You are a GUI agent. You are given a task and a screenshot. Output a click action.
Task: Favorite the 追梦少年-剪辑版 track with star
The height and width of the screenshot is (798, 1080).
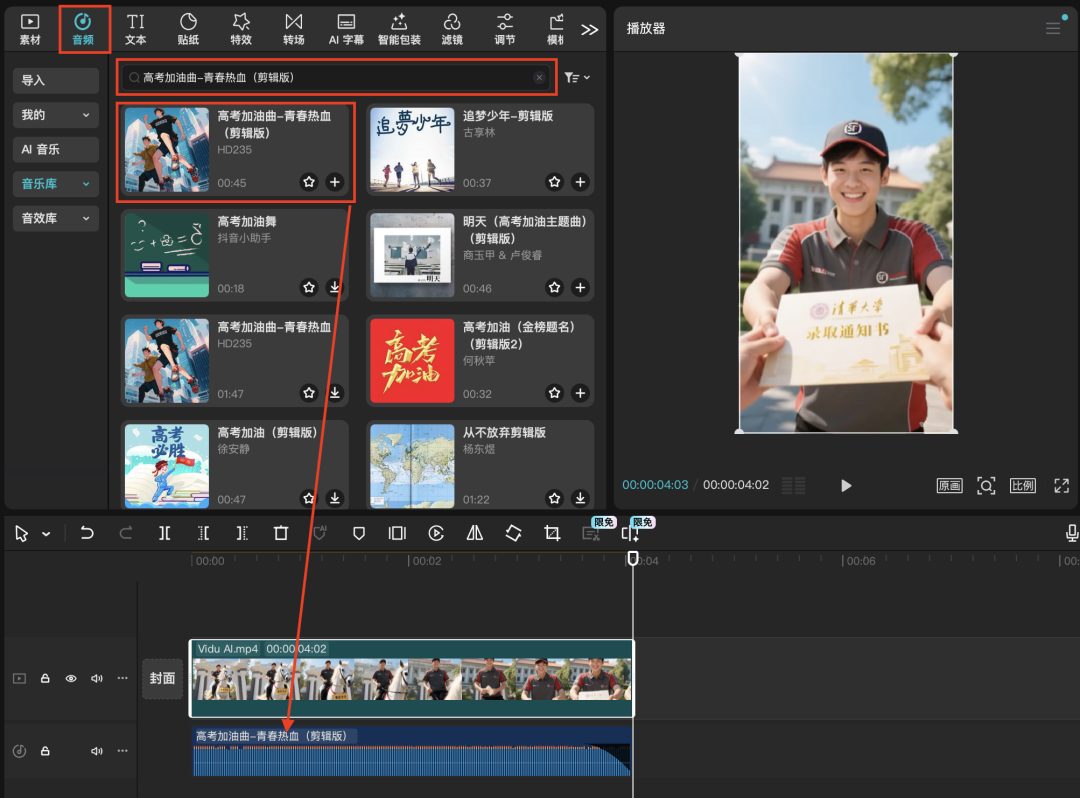click(554, 182)
